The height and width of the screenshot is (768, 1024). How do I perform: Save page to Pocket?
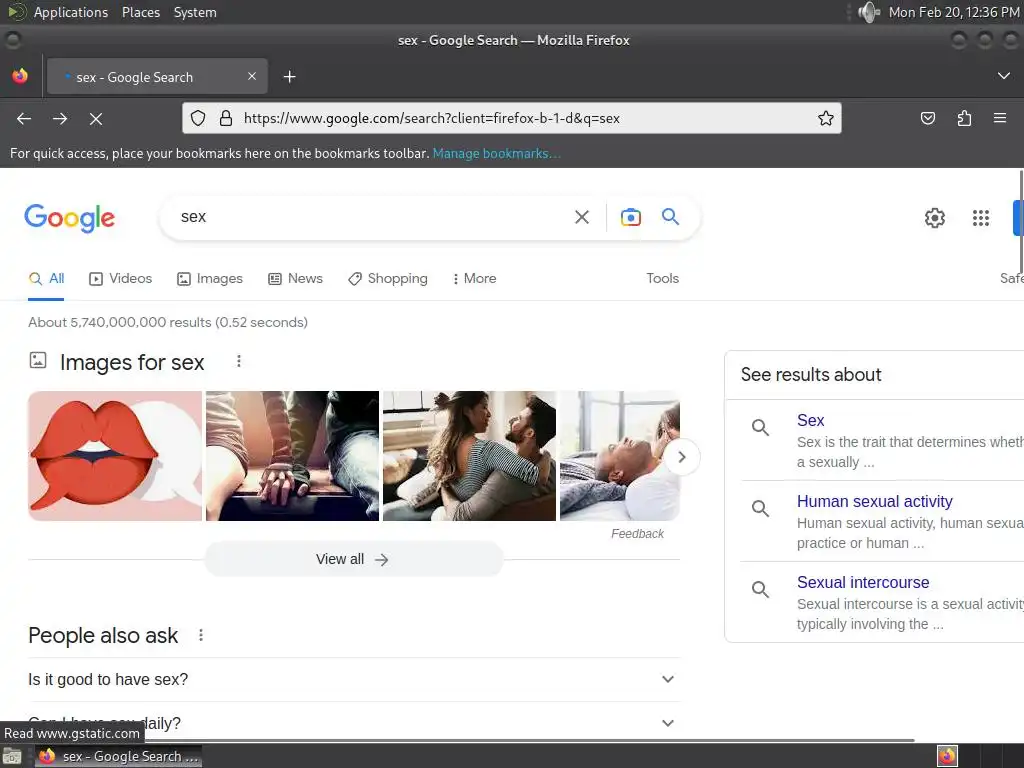click(927, 118)
